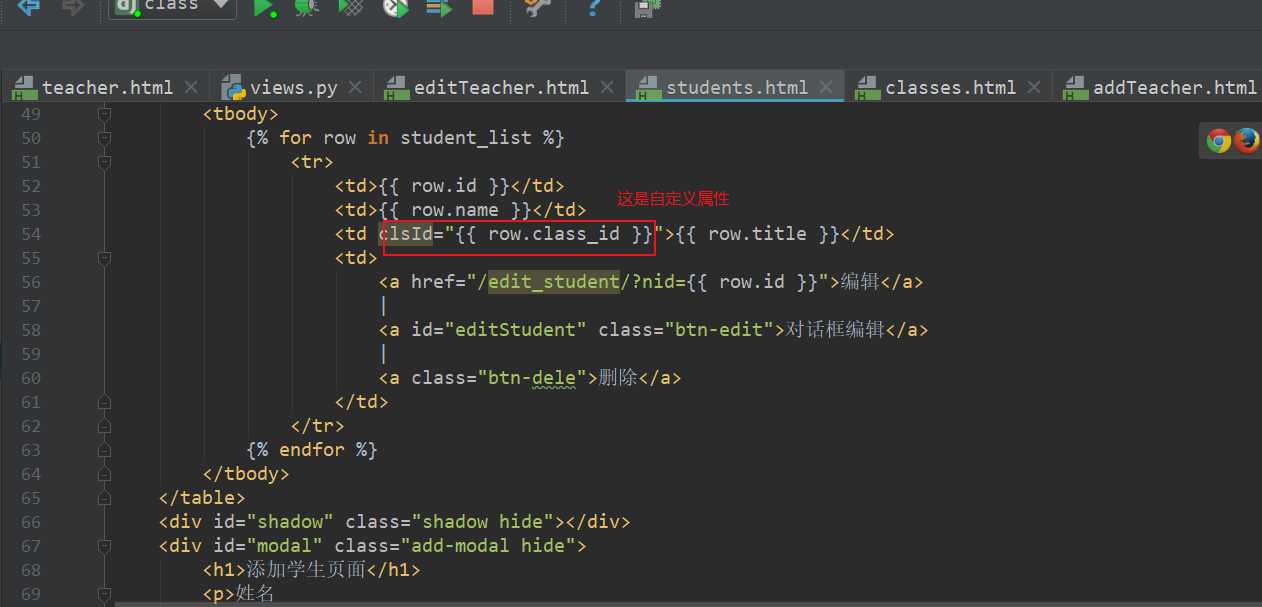Image resolution: width=1262 pixels, height=607 pixels.
Task: Start debugging with the green bug icon
Action: [307, 8]
